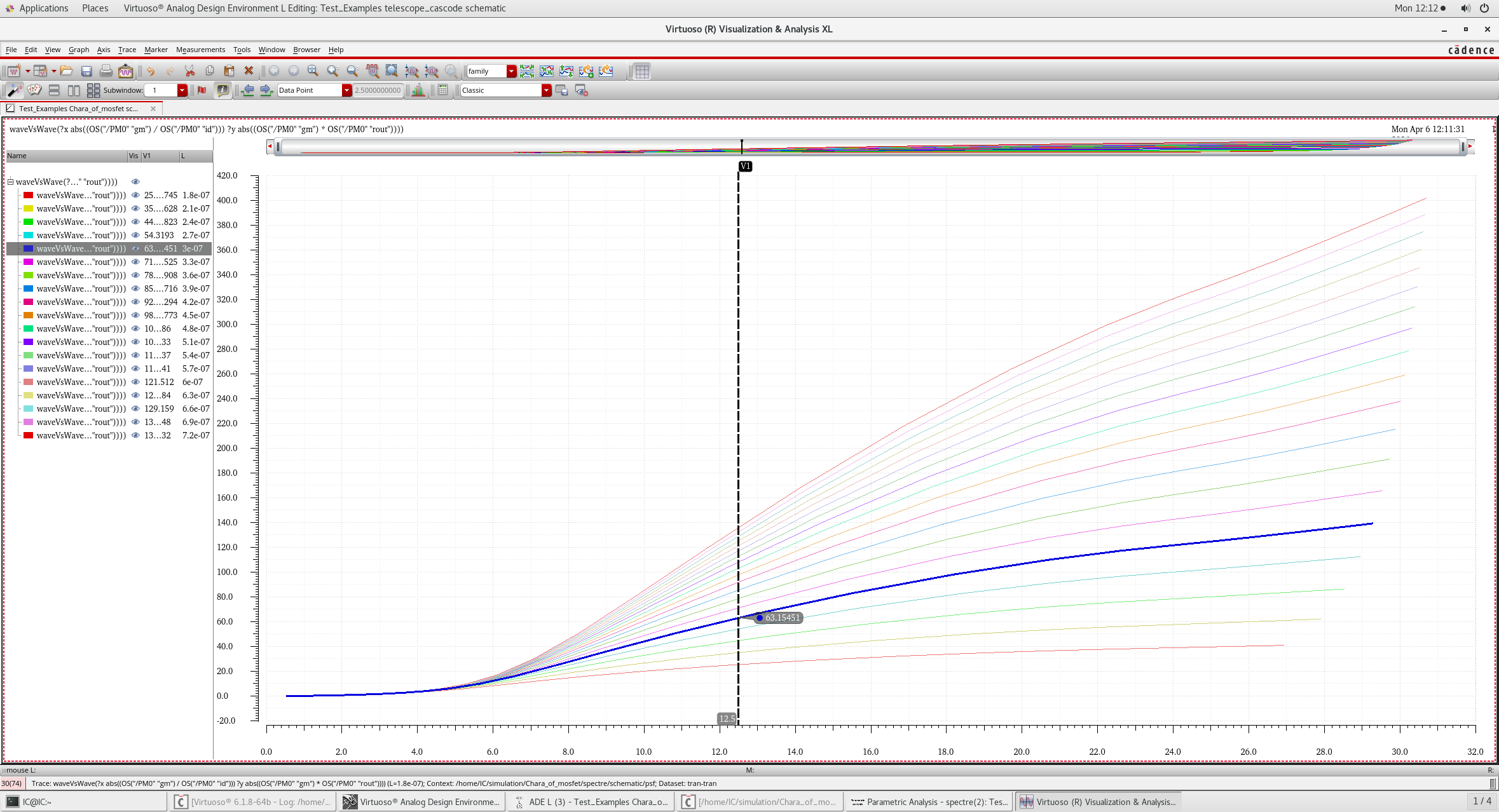The height and width of the screenshot is (812, 1499).
Task: Undo the last action with the undo arrow
Action: point(151,71)
